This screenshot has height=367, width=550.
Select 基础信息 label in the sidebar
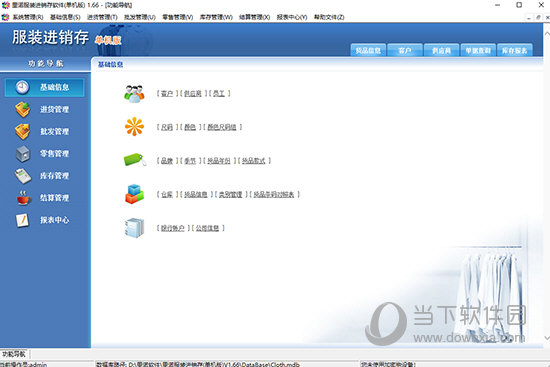coord(54,87)
